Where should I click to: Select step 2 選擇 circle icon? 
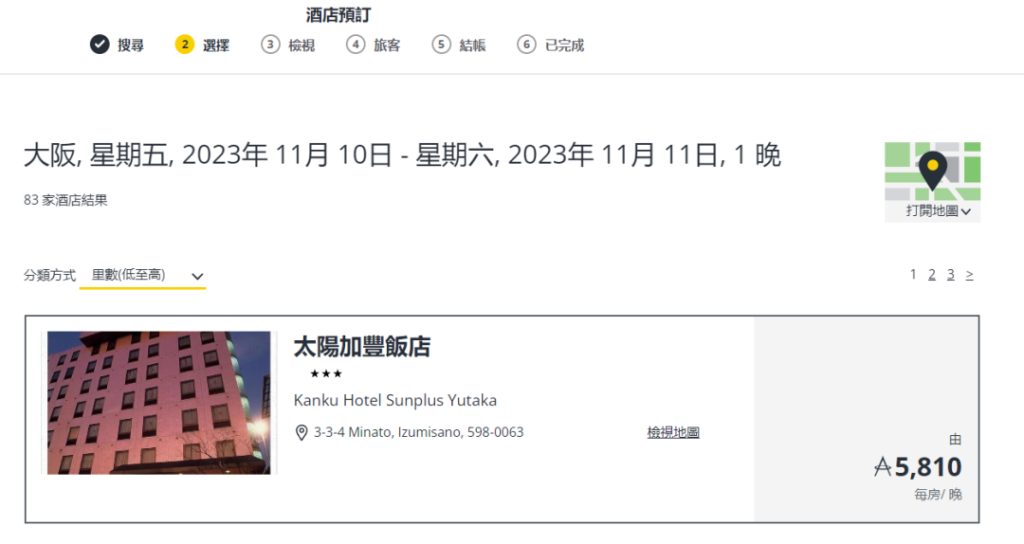[185, 44]
